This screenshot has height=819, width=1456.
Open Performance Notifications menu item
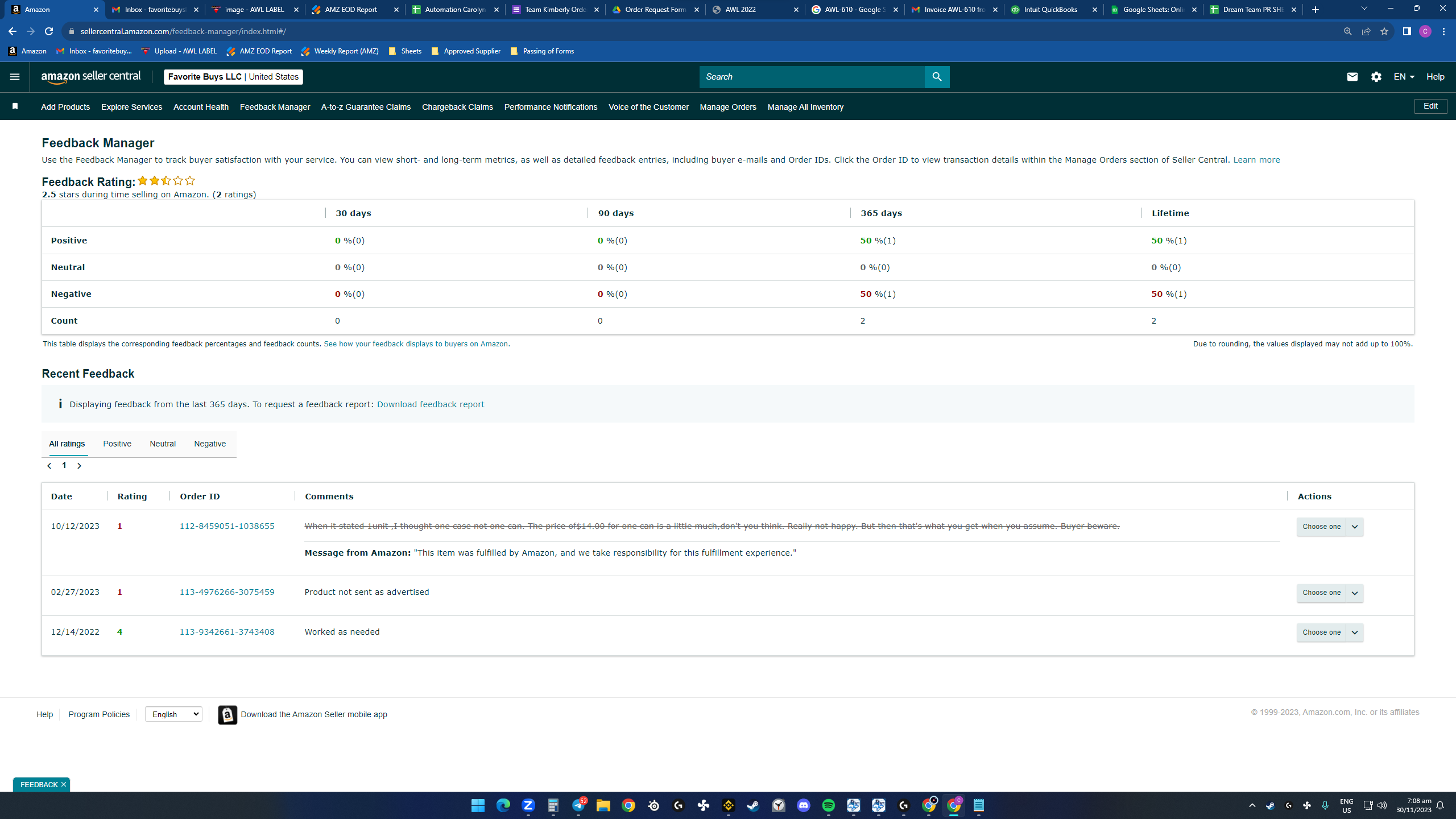pyautogui.click(x=551, y=107)
